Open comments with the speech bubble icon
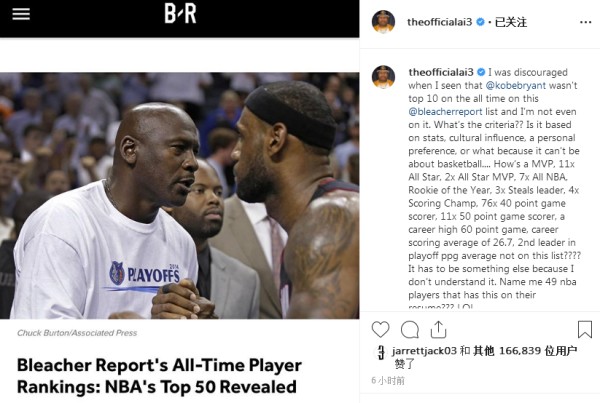The image size is (600, 403). (410, 330)
